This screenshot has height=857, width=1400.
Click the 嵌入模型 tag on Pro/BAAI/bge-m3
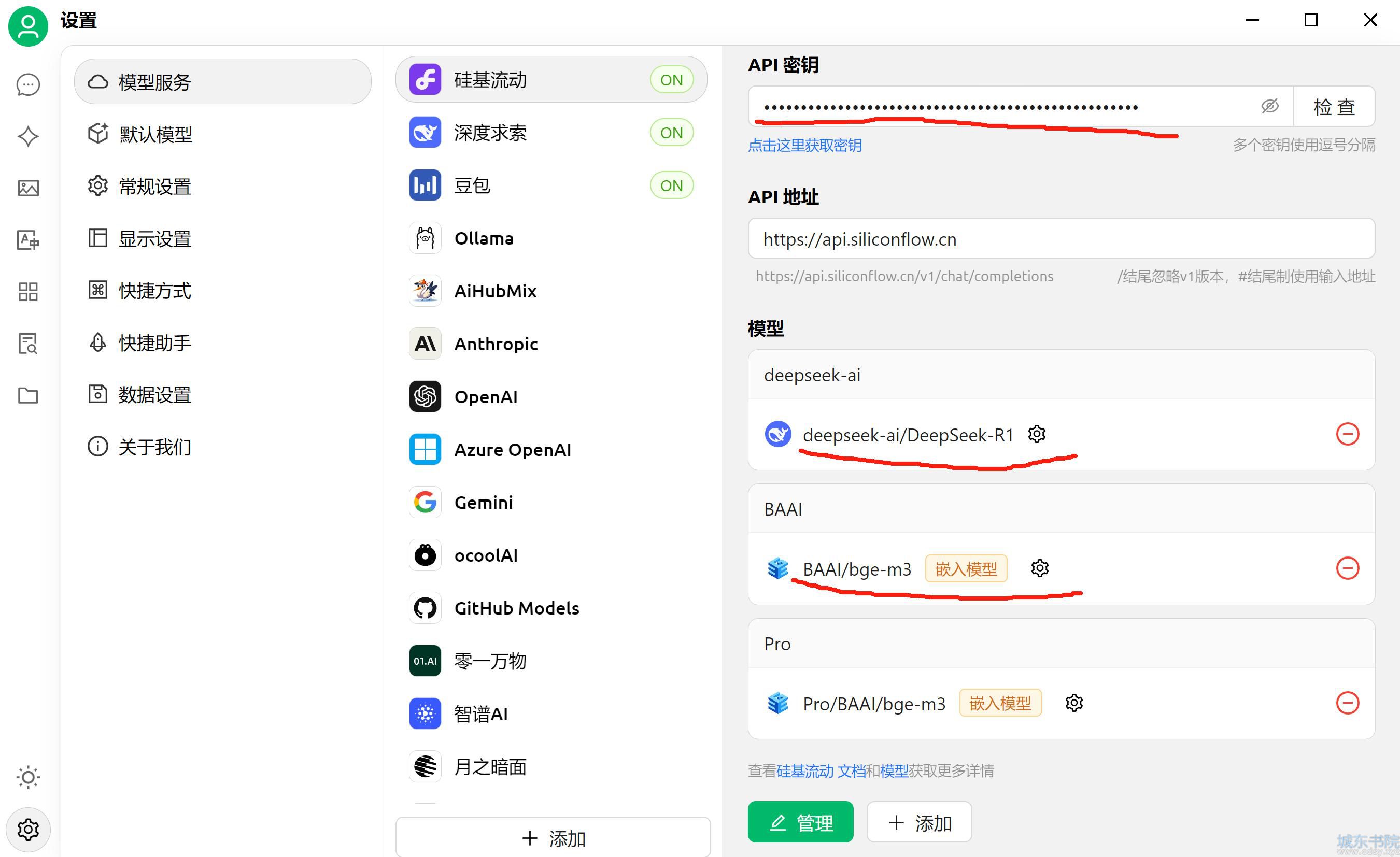pyautogui.click(x=1000, y=703)
